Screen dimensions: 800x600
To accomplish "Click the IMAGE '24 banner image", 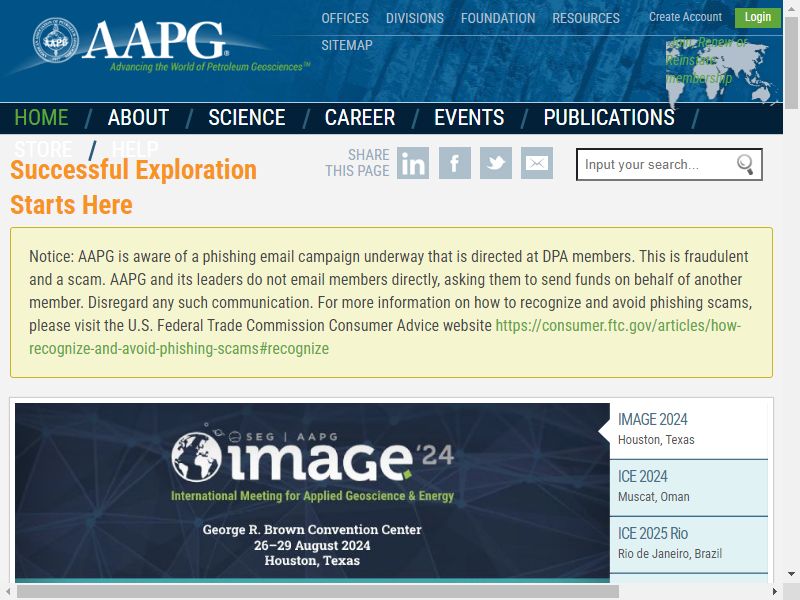I will (x=312, y=493).
